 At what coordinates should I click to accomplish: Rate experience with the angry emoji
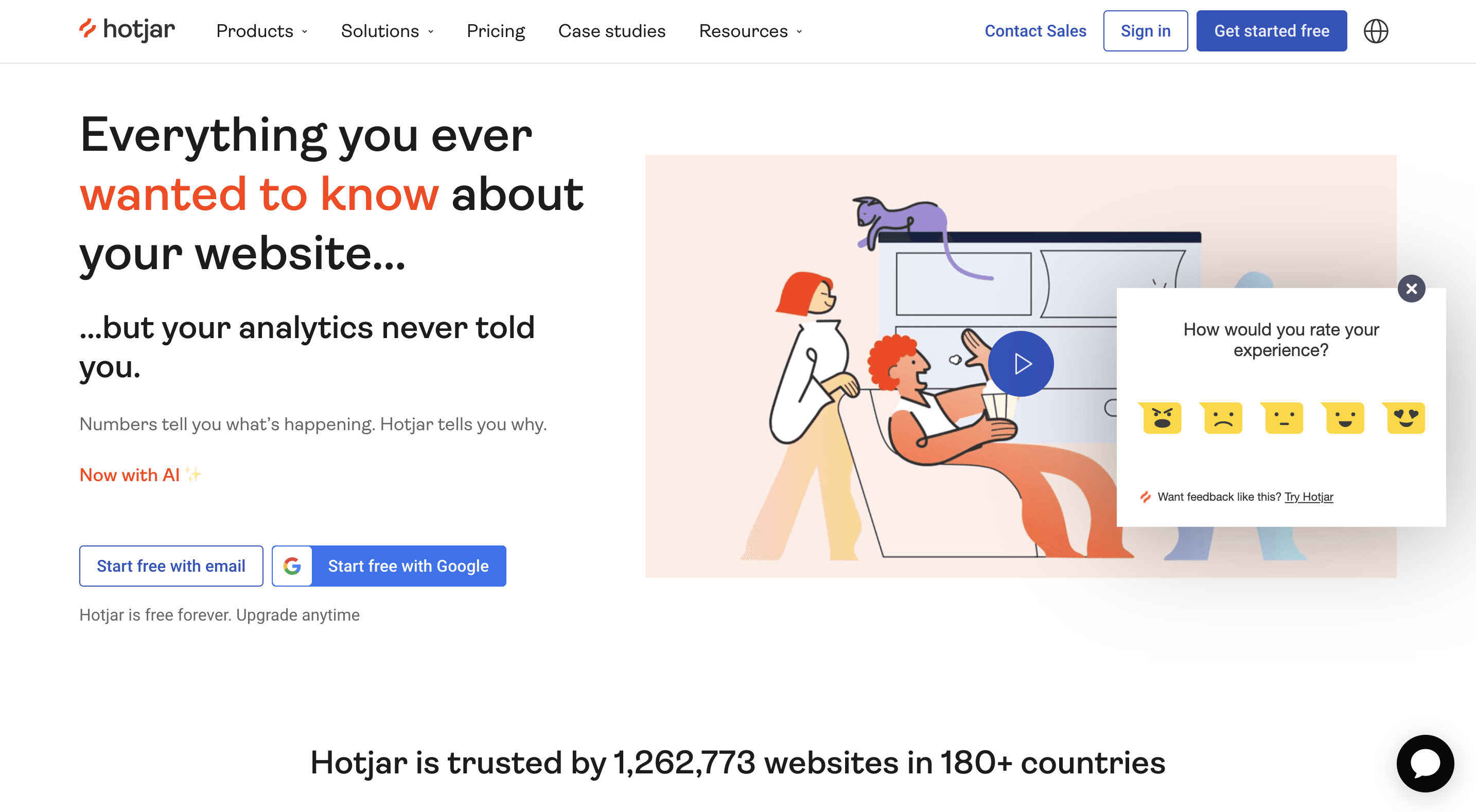pyautogui.click(x=1162, y=417)
